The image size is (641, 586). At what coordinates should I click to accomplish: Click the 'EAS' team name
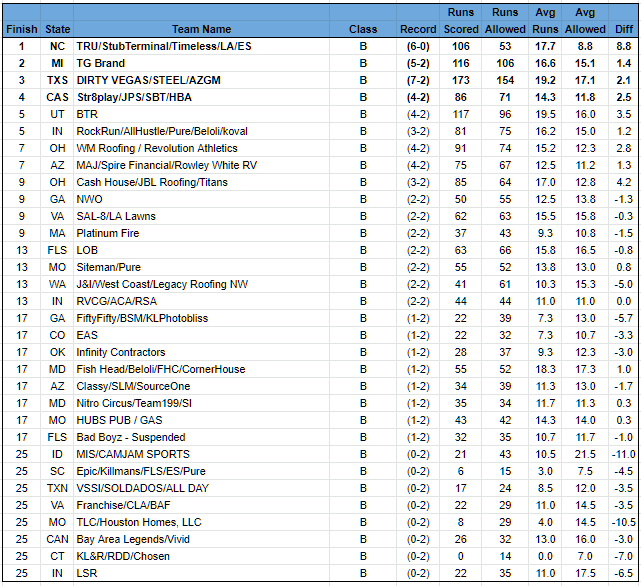click(87, 335)
